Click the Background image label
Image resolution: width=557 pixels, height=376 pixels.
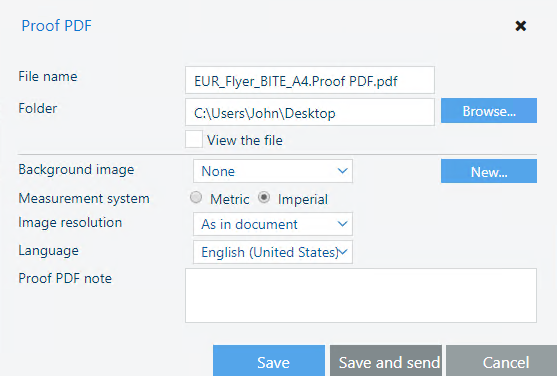pyautogui.click(x=76, y=170)
